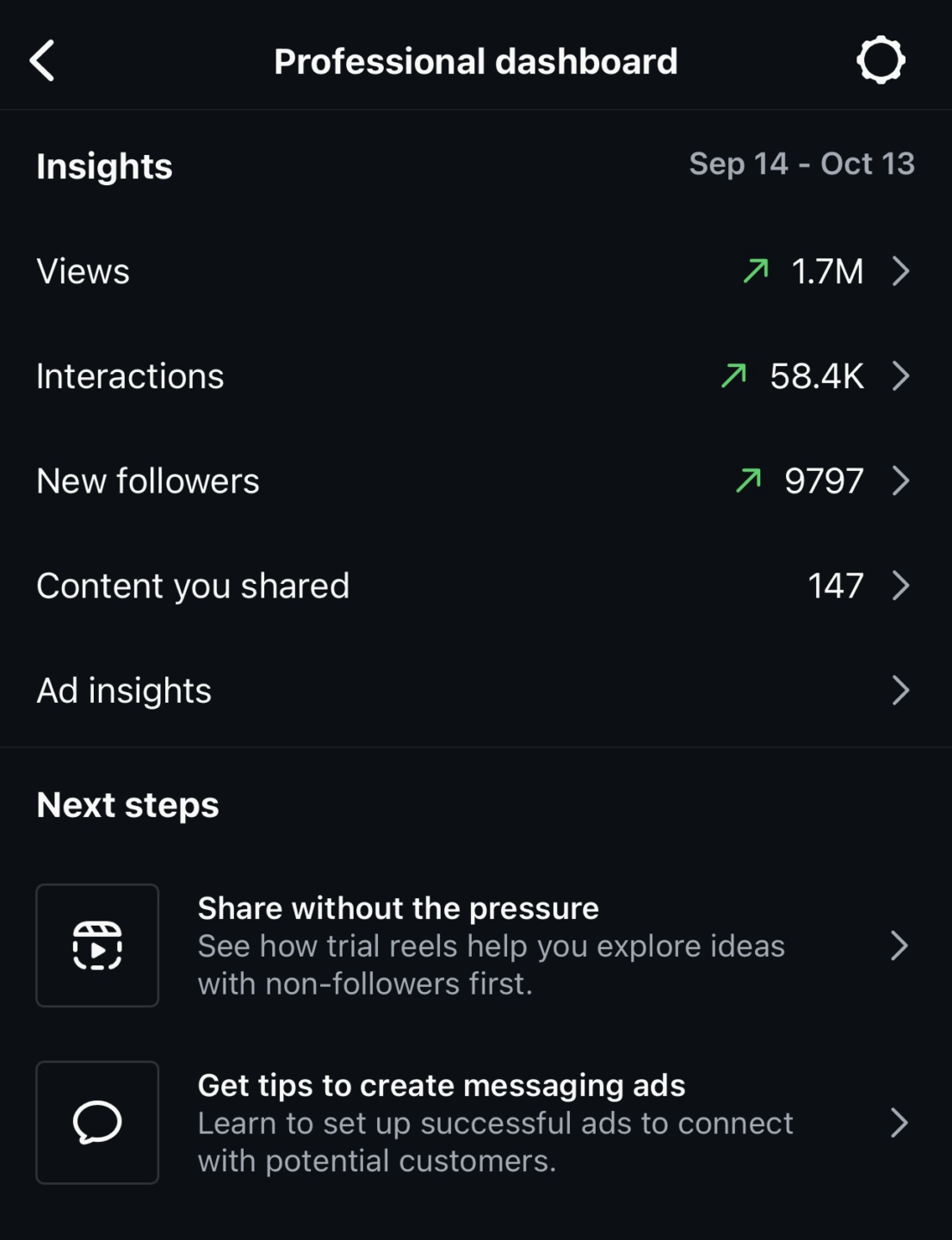The image size is (952, 1240).
Task: Expand New followers with its chevron
Action: [x=900, y=480]
